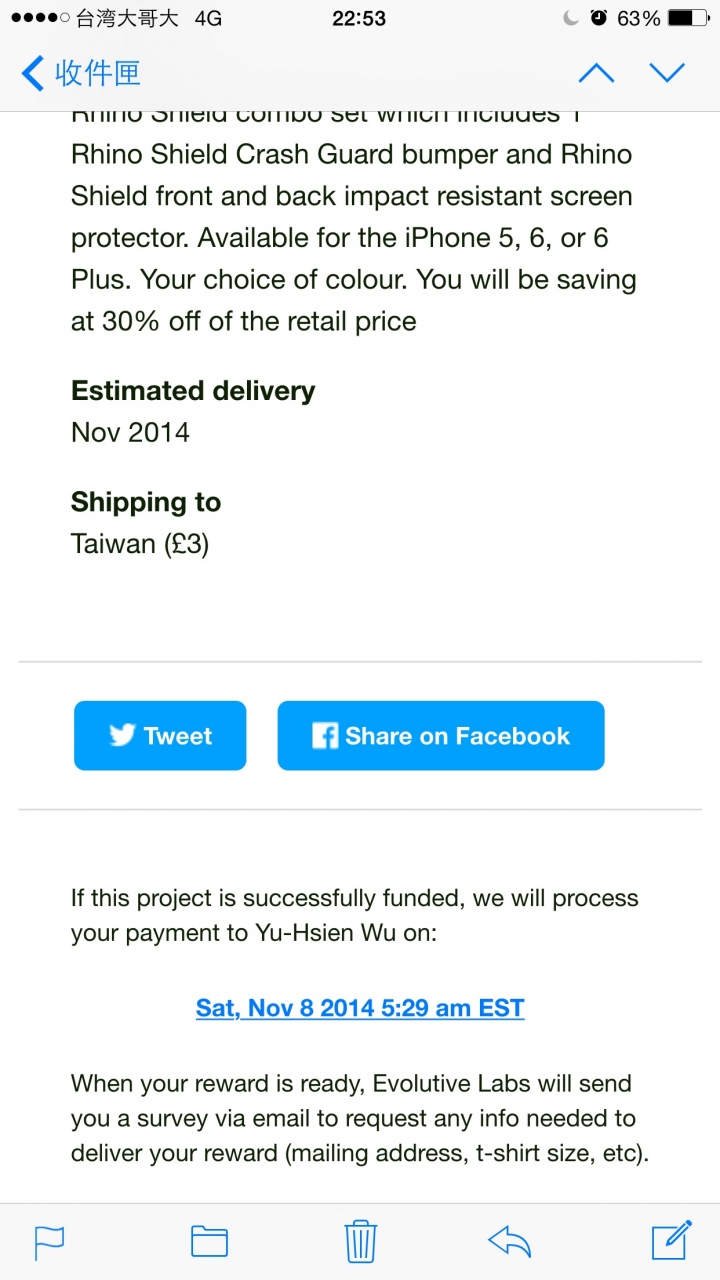Tap the Twitter bird icon
The height and width of the screenshot is (1280, 720).
click(x=122, y=736)
